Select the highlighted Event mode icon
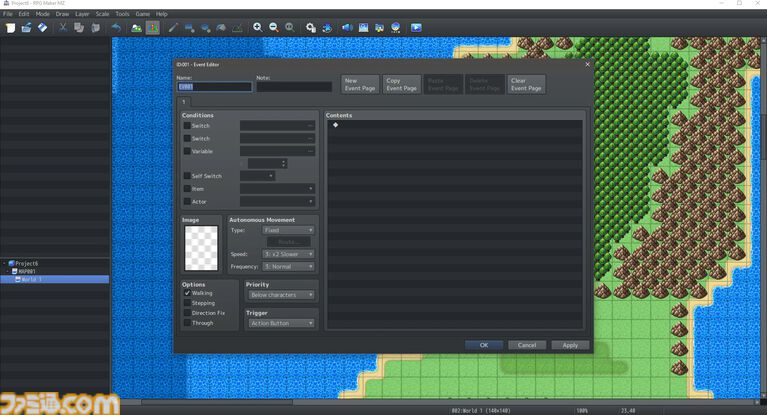Image resolution: width=767 pixels, height=415 pixels. point(153,28)
